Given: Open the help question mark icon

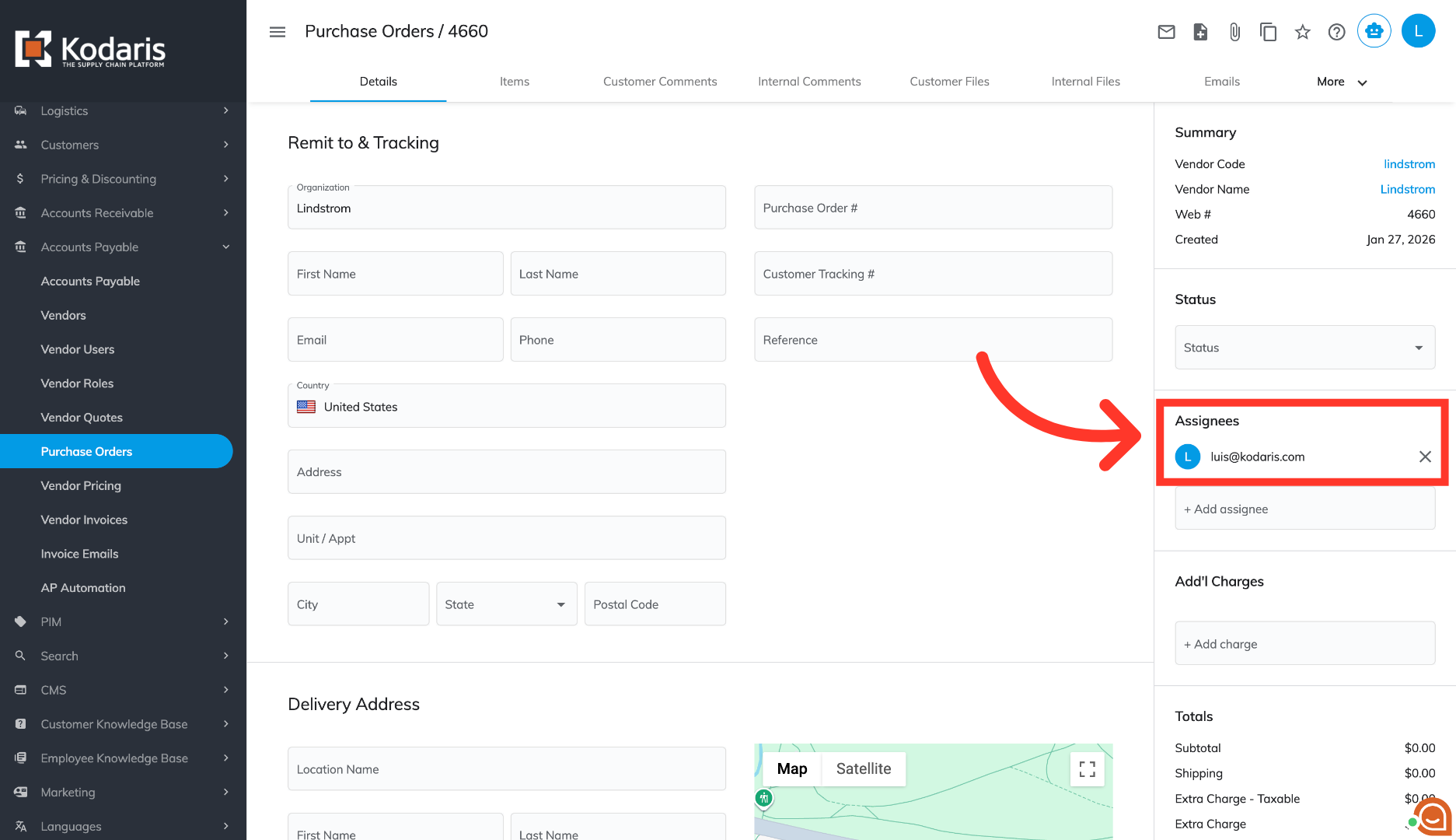Looking at the screenshot, I should click(1337, 32).
